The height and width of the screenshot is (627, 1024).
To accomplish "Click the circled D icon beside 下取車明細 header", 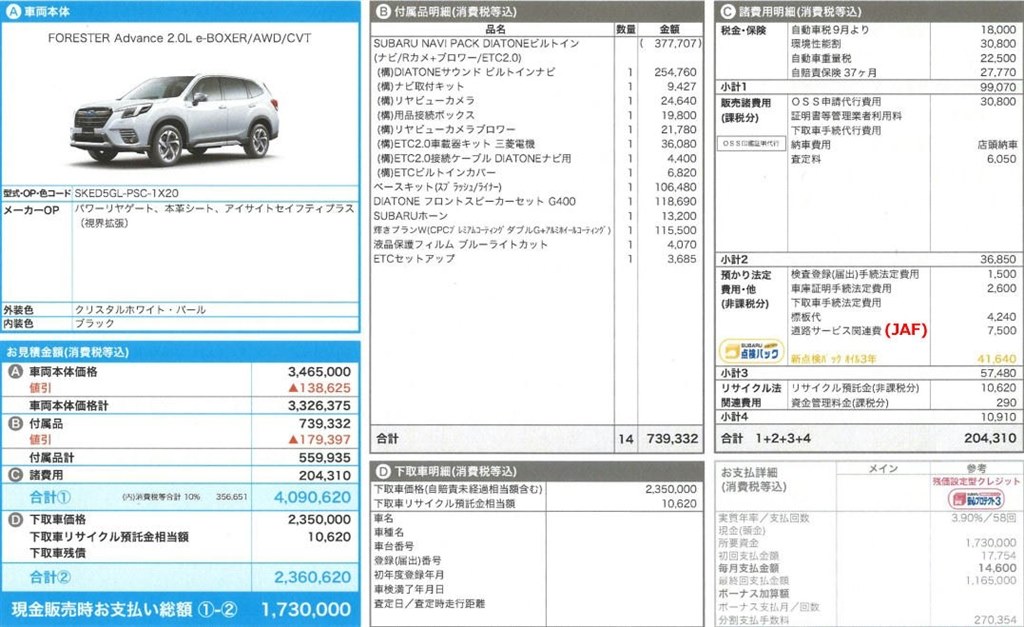I will click(x=383, y=471).
